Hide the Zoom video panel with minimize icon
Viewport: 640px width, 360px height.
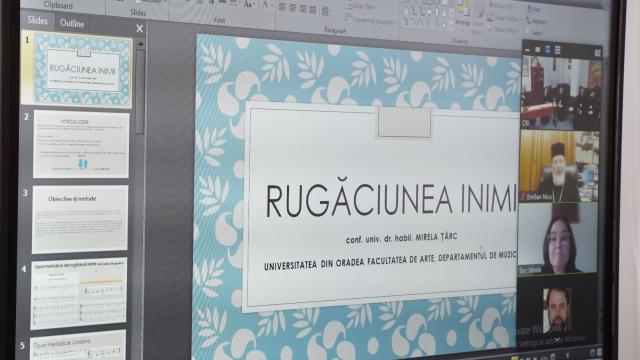coord(527,50)
